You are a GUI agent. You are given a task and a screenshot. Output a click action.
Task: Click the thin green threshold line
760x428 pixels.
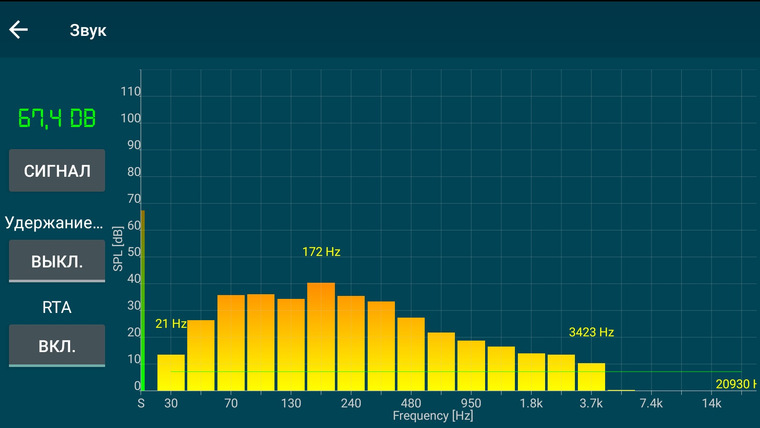456,372
